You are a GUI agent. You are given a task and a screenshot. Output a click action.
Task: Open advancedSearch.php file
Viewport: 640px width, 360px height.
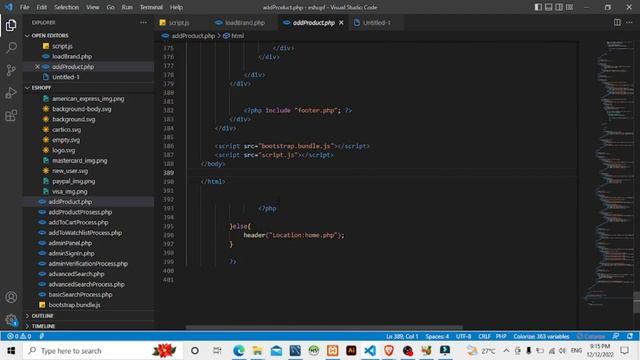pyautogui.click(x=76, y=274)
